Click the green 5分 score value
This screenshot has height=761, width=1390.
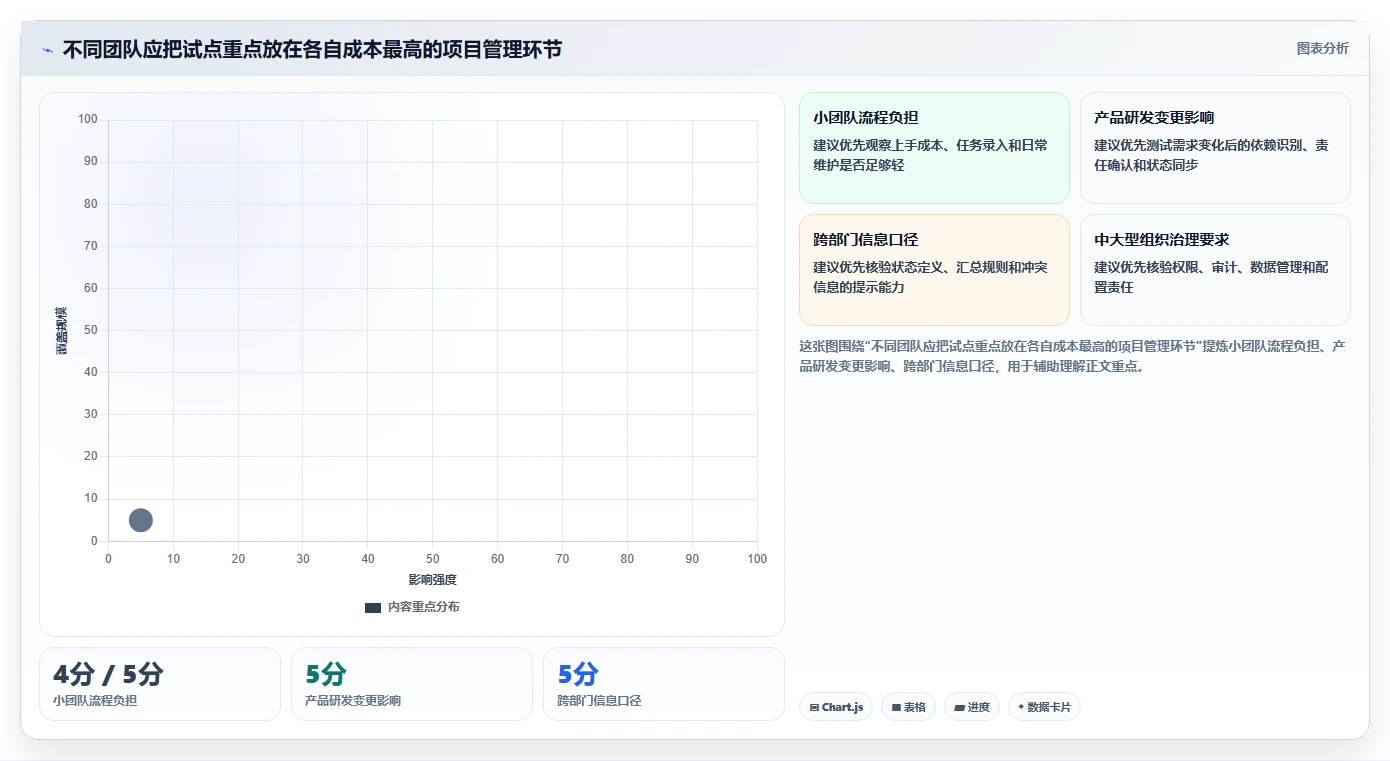[x=326, y=675]
